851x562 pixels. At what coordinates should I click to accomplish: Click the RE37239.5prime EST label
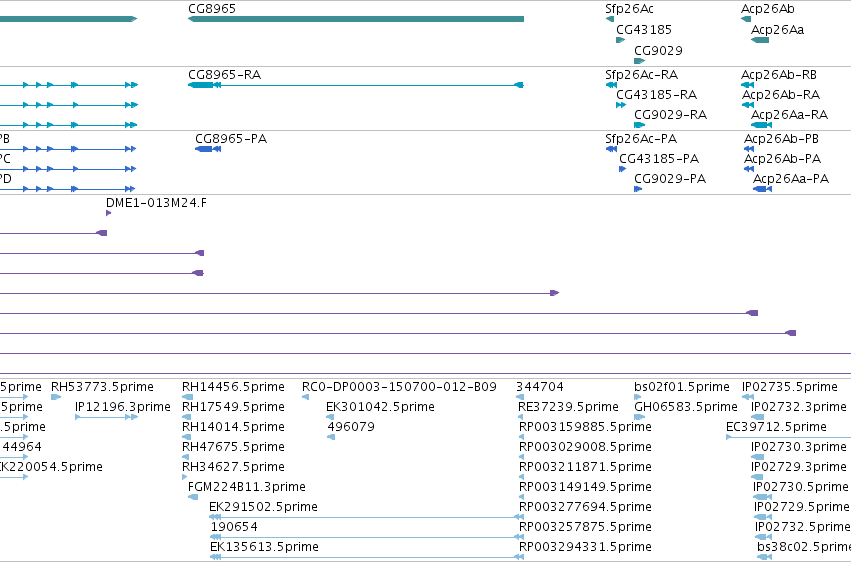click(x=568, y=407)
